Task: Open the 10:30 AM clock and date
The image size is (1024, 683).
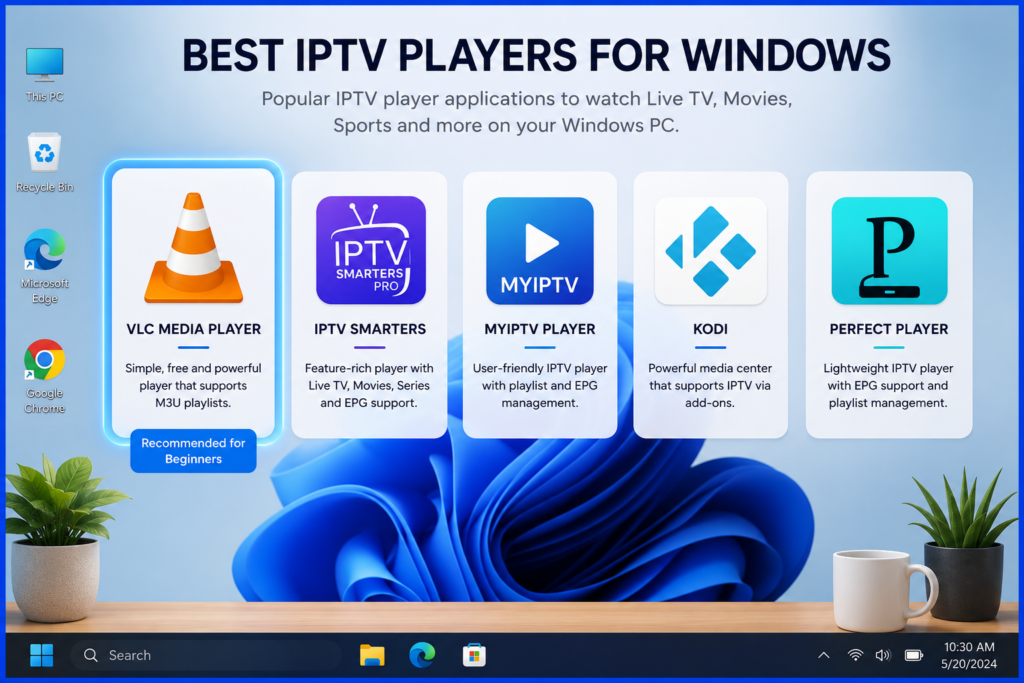Action: [969, 655]
